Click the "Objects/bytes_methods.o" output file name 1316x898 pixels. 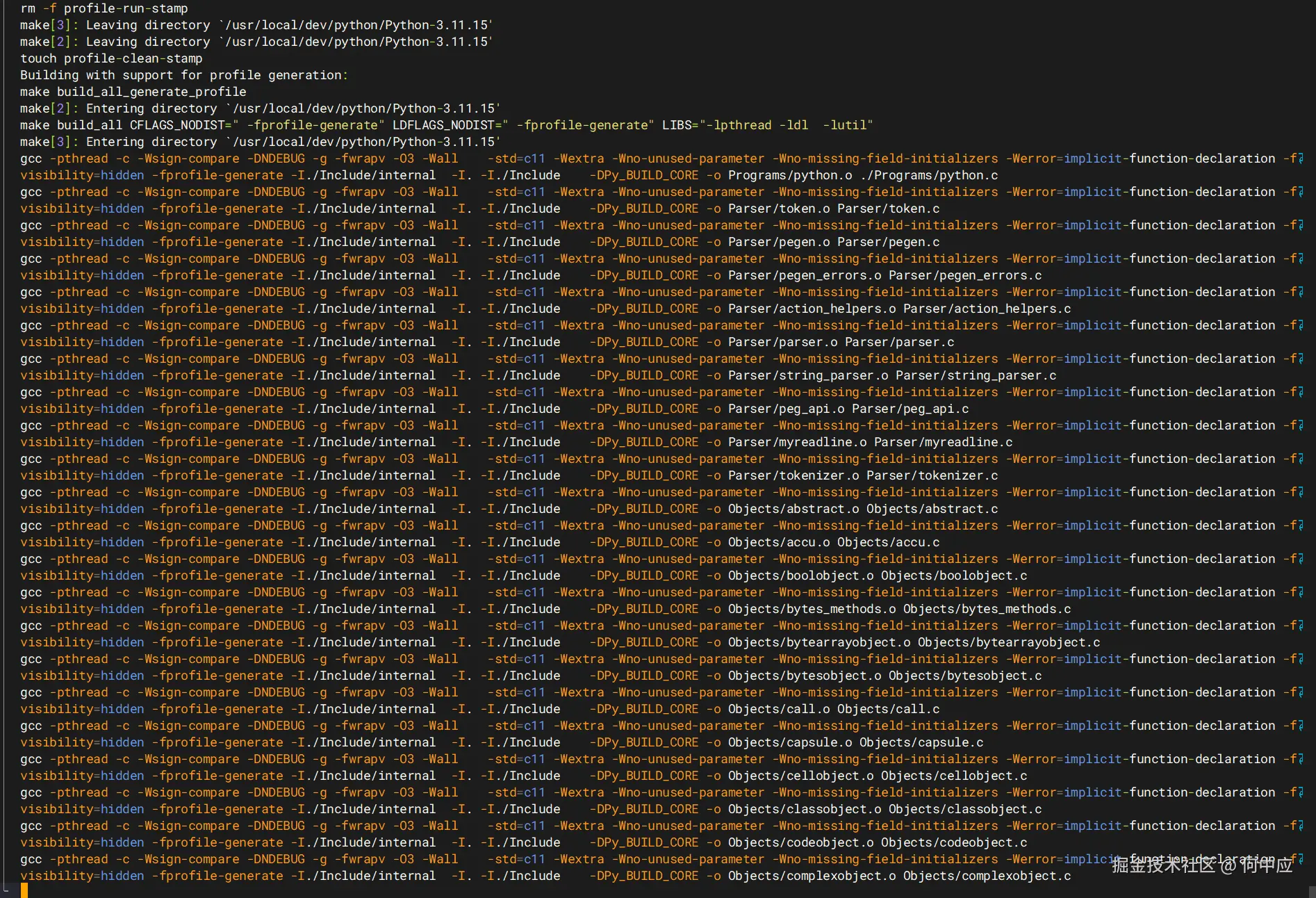click(812, 609)
